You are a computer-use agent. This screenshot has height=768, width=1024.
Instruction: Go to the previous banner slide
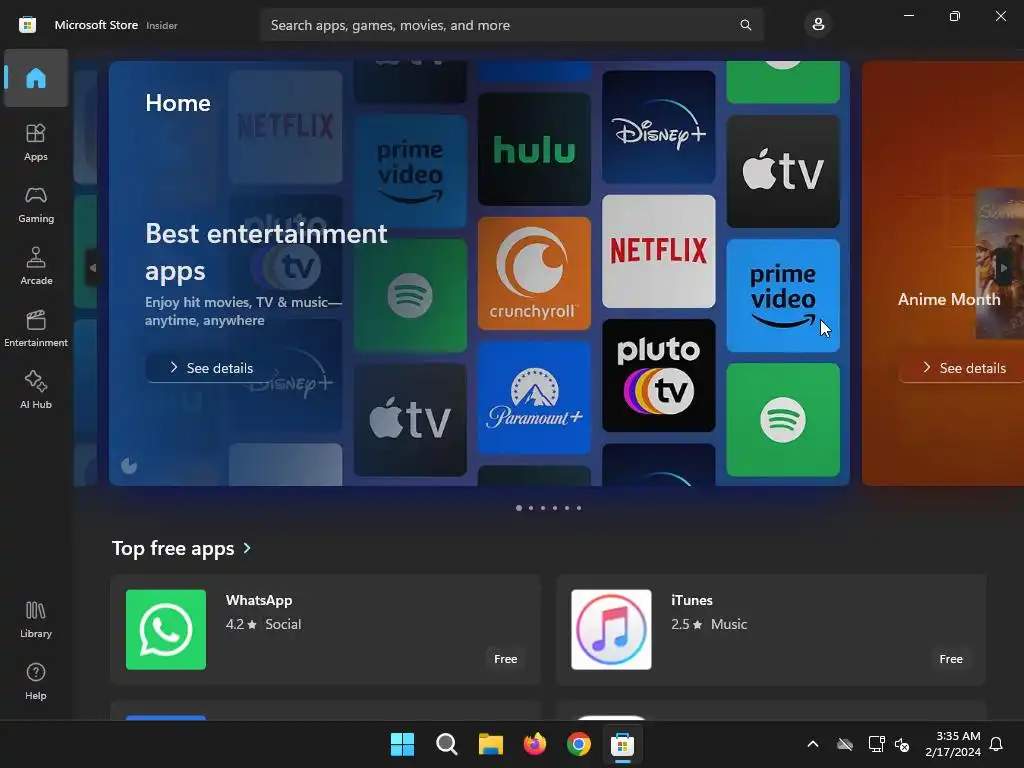(x=93, y=267)
